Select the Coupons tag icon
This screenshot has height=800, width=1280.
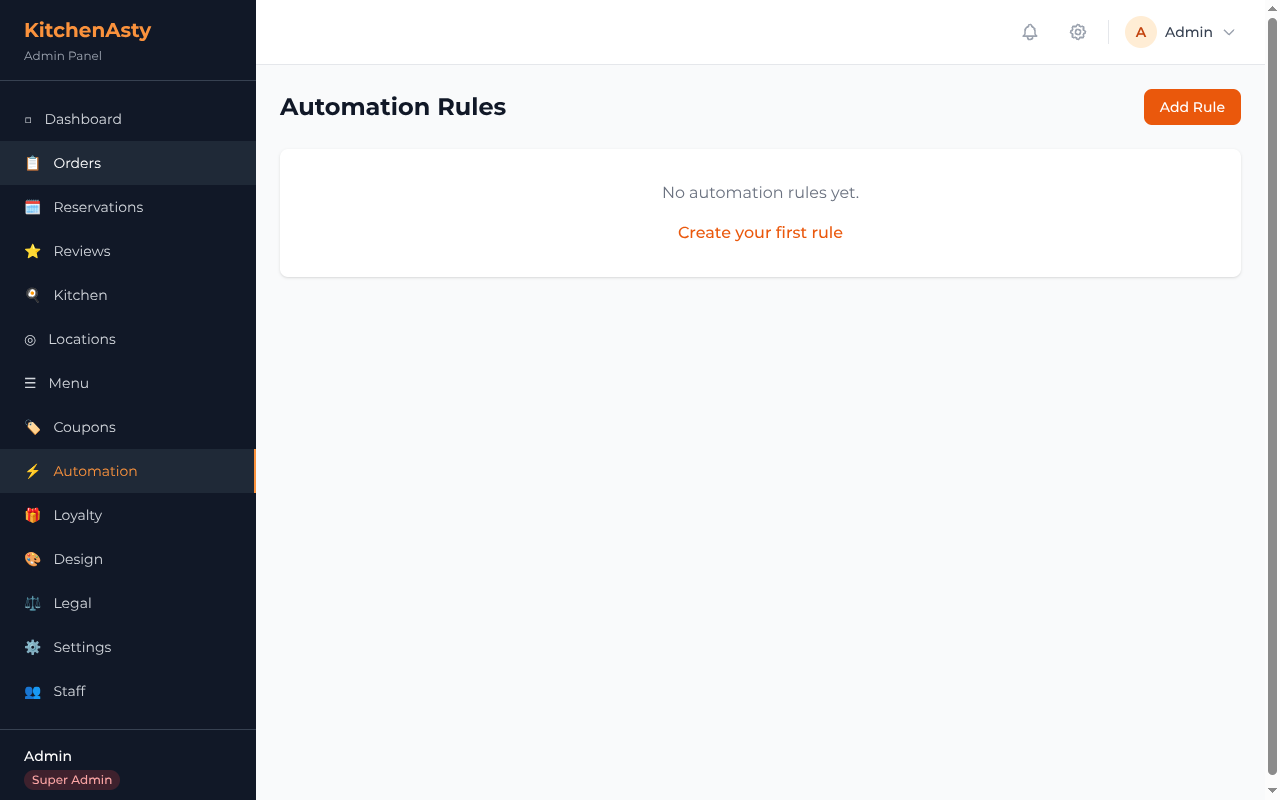coord(33,427)
